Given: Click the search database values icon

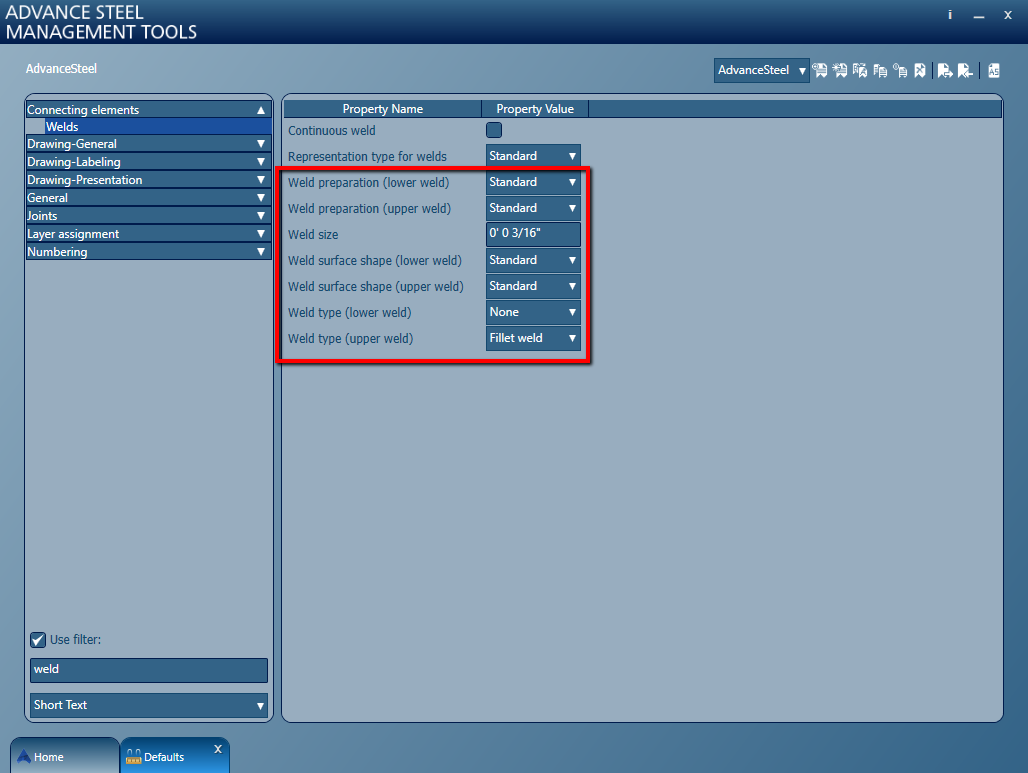Looking at the screenshot, I should (820, 70).
